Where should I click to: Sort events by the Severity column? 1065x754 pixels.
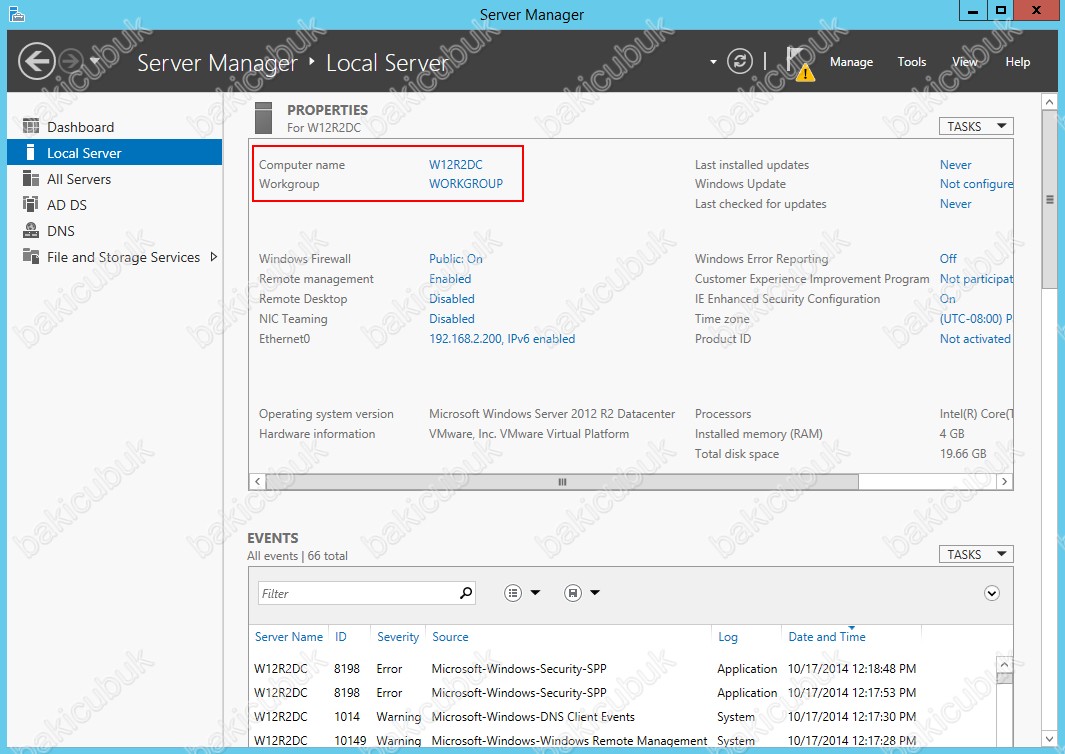pos(398,636)
